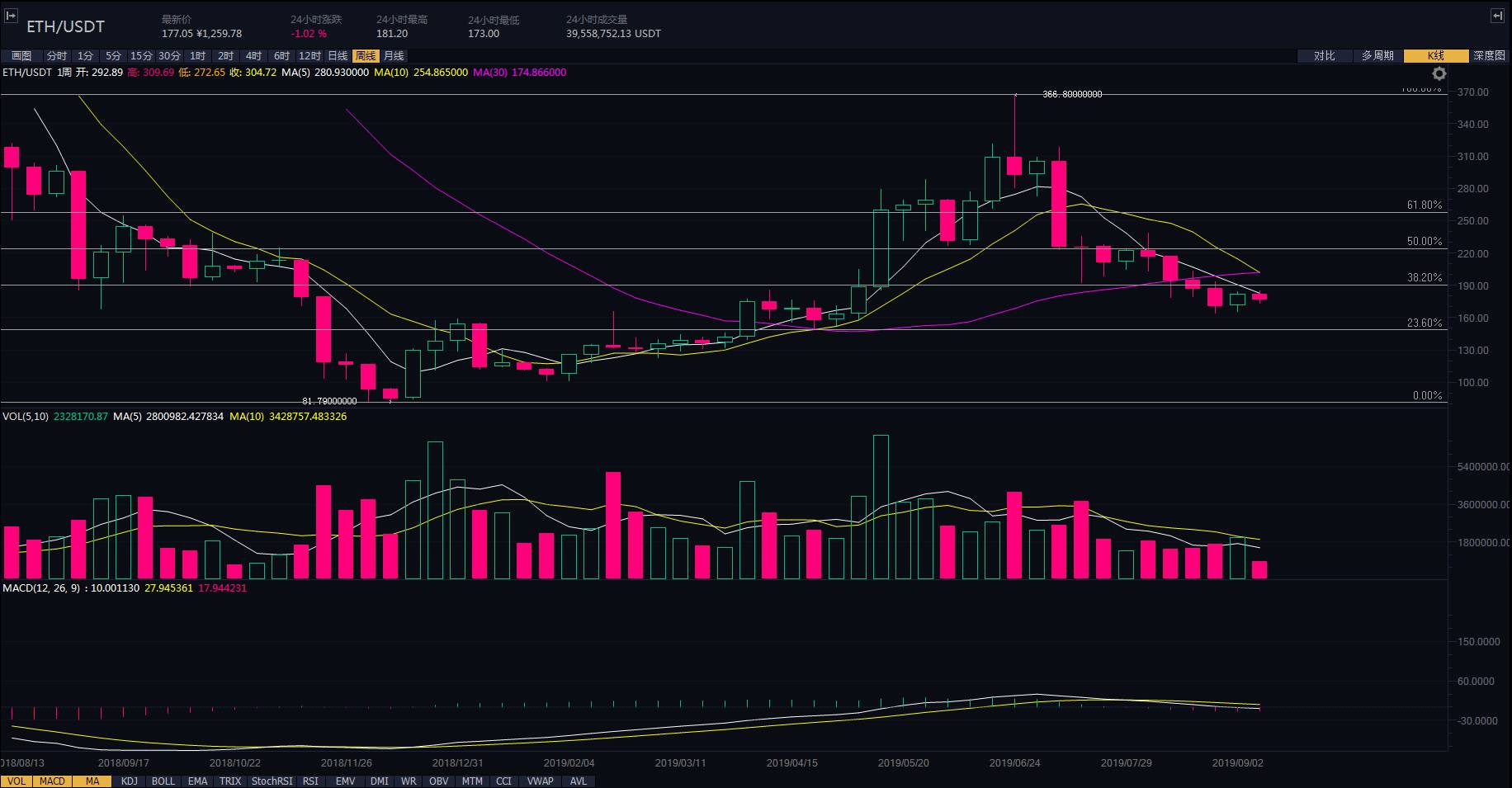Screen dimensions: 1512x788
Task: Select the 4时 interval
Action: point(253,56)
